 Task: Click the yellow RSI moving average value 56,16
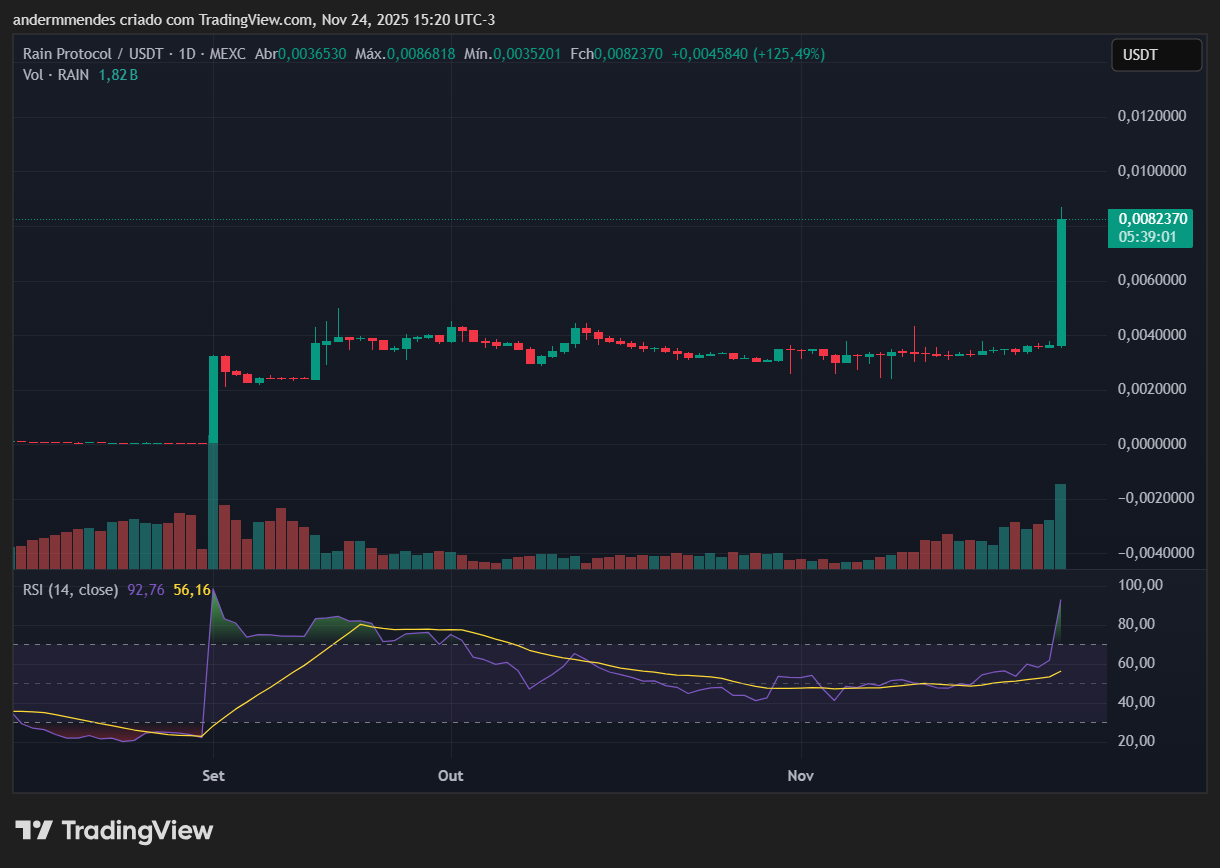point(193,589)
